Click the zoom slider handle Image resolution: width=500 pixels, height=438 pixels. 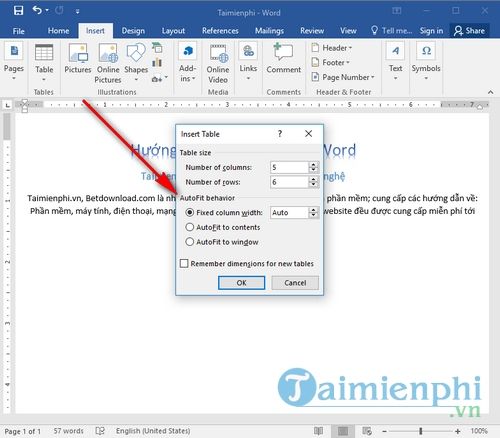point(421,431)
